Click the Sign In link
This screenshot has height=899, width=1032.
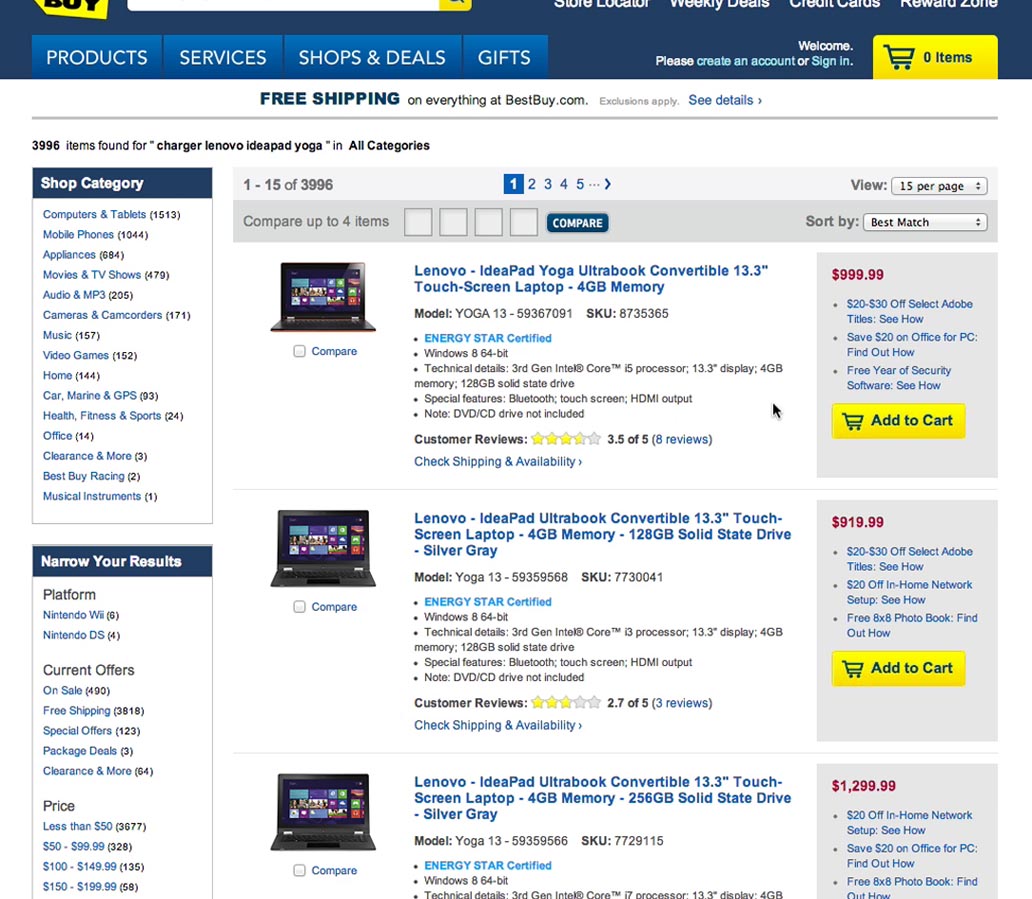[x=831, y=61]
